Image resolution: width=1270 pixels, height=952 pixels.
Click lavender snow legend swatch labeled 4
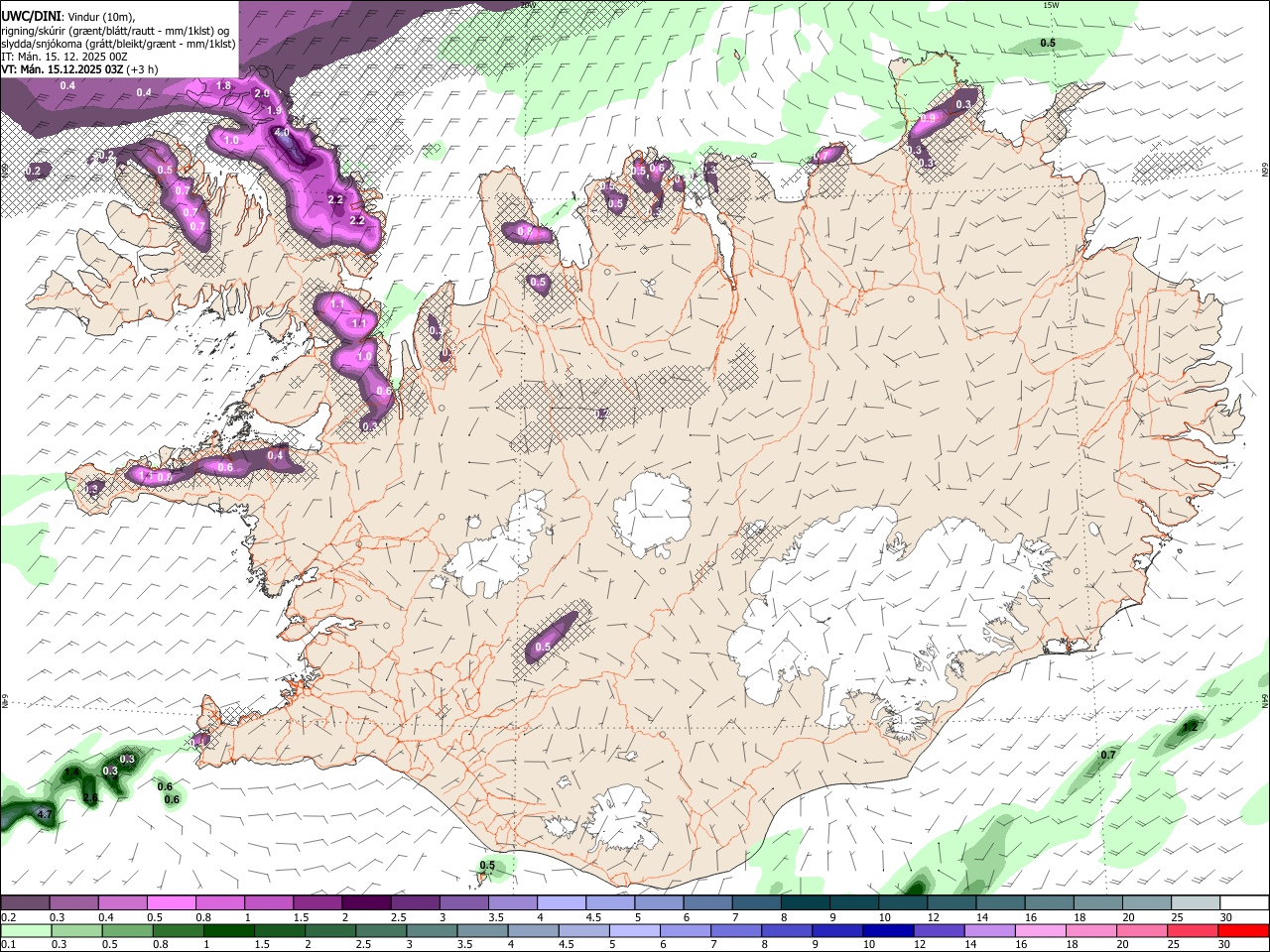(x=561, y=903)
